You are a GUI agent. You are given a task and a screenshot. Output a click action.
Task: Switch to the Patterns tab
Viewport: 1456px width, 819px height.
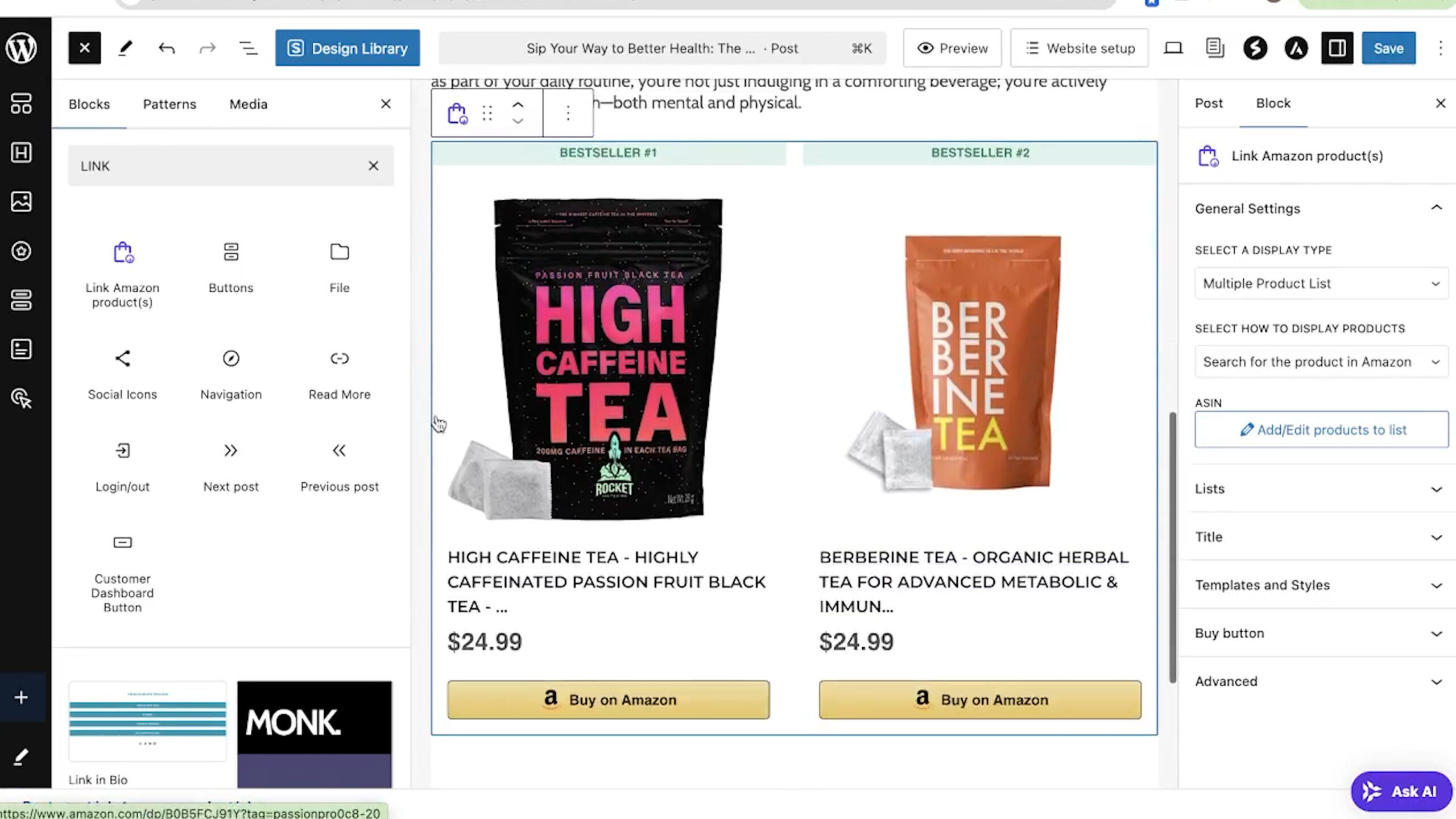(x=169, y=104)
